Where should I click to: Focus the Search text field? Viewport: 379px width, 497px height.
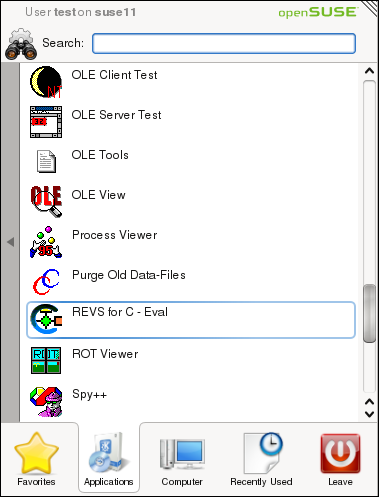(x=224, y=43)
